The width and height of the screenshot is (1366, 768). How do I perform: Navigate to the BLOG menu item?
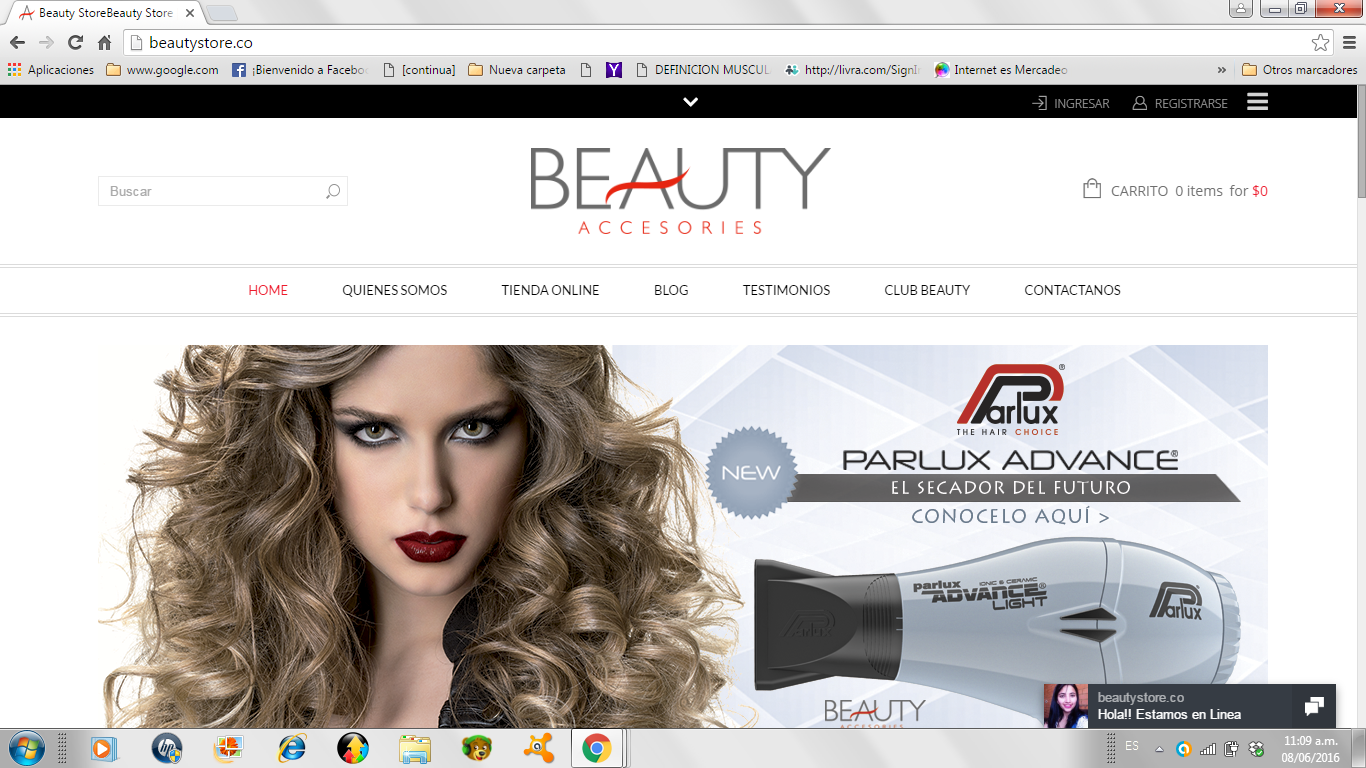(671, 290)
